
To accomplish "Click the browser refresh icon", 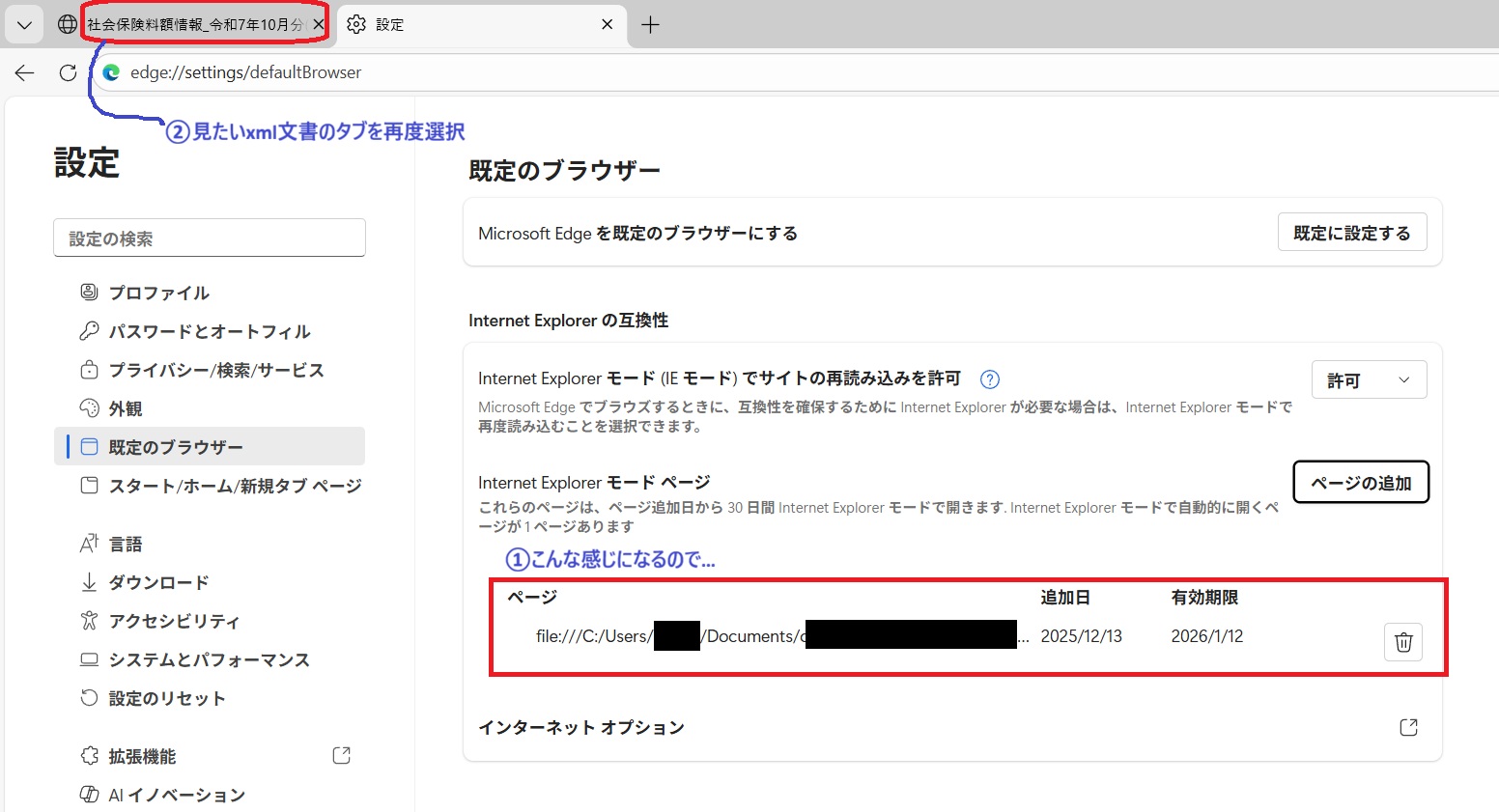I will [68, 72].
